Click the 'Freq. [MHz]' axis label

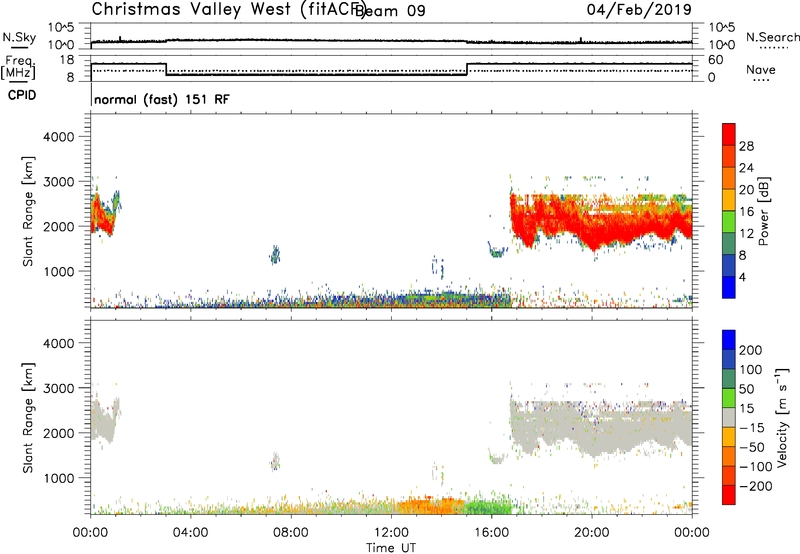tap(18, 67)
